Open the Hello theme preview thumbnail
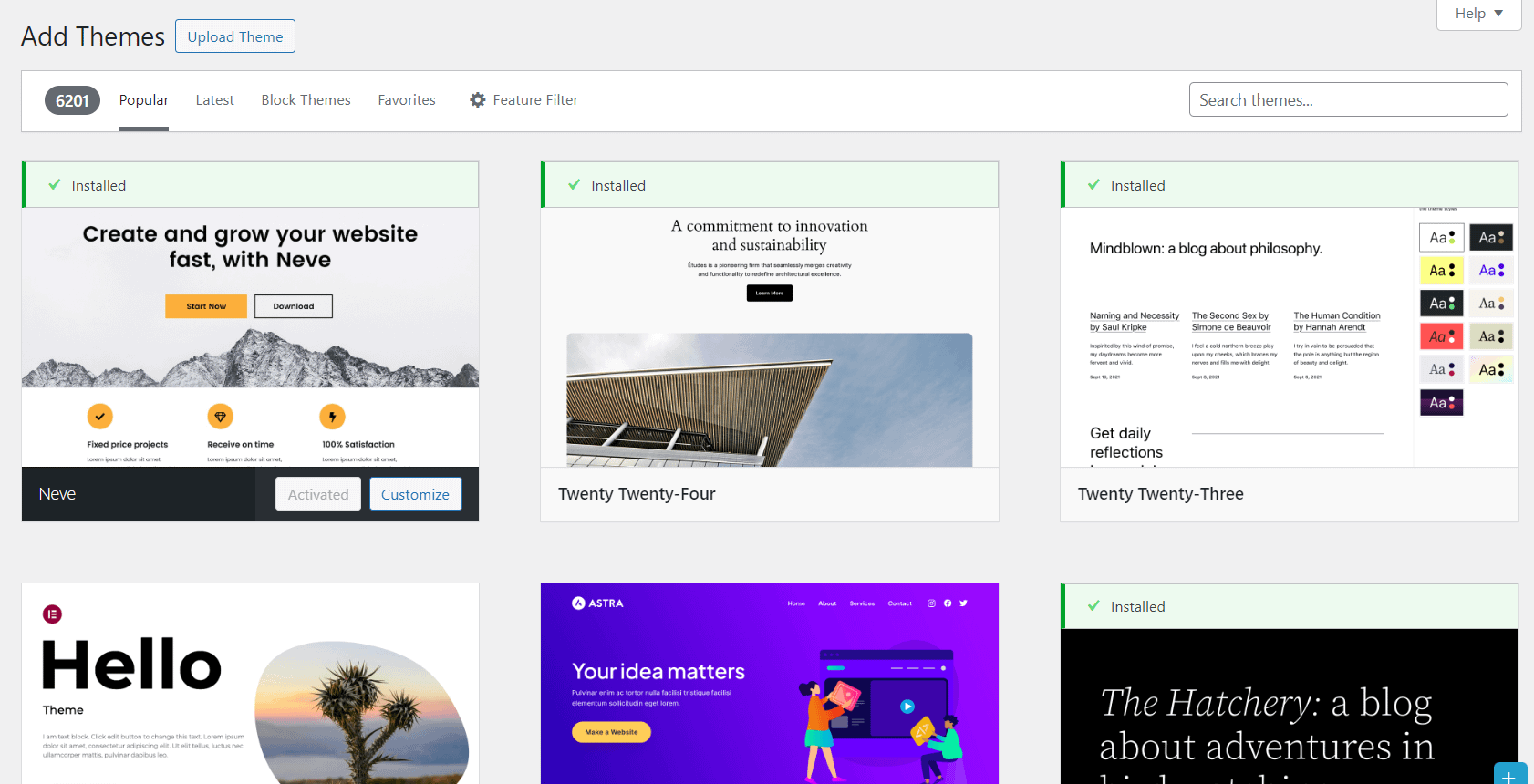 click(x=250, y=684)
